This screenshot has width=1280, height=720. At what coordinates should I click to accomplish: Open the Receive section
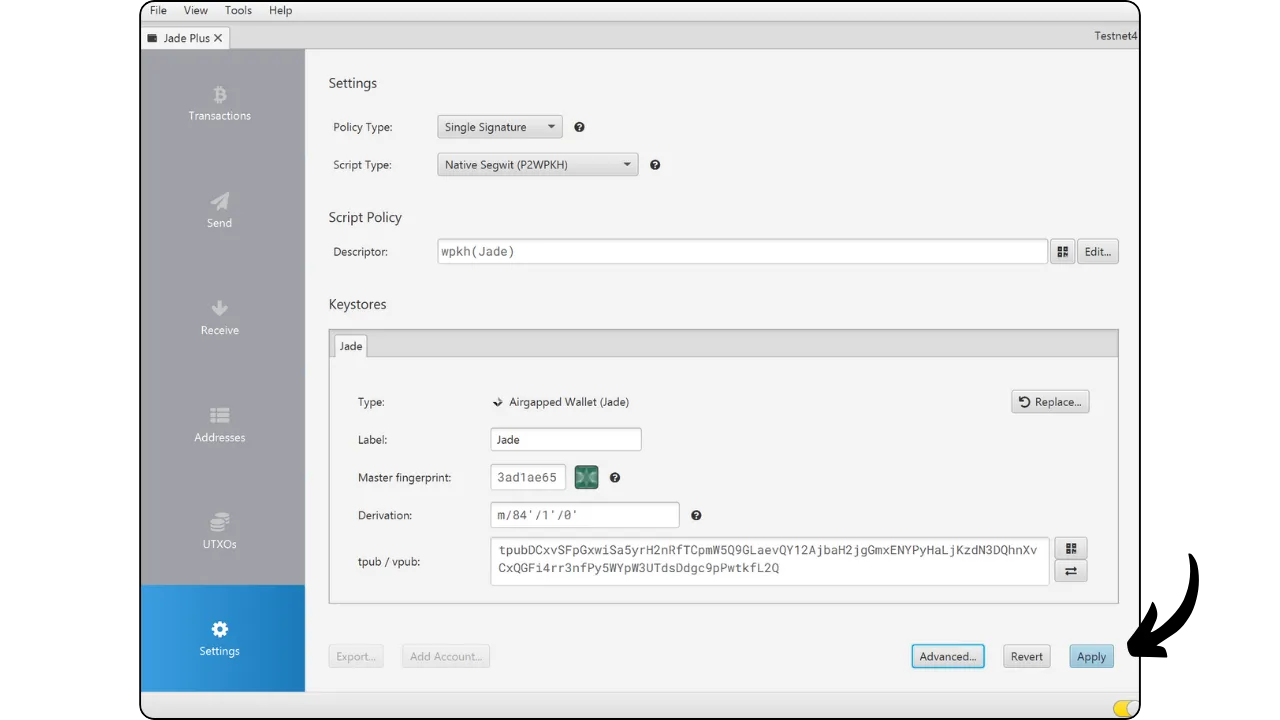click(220, 318)
